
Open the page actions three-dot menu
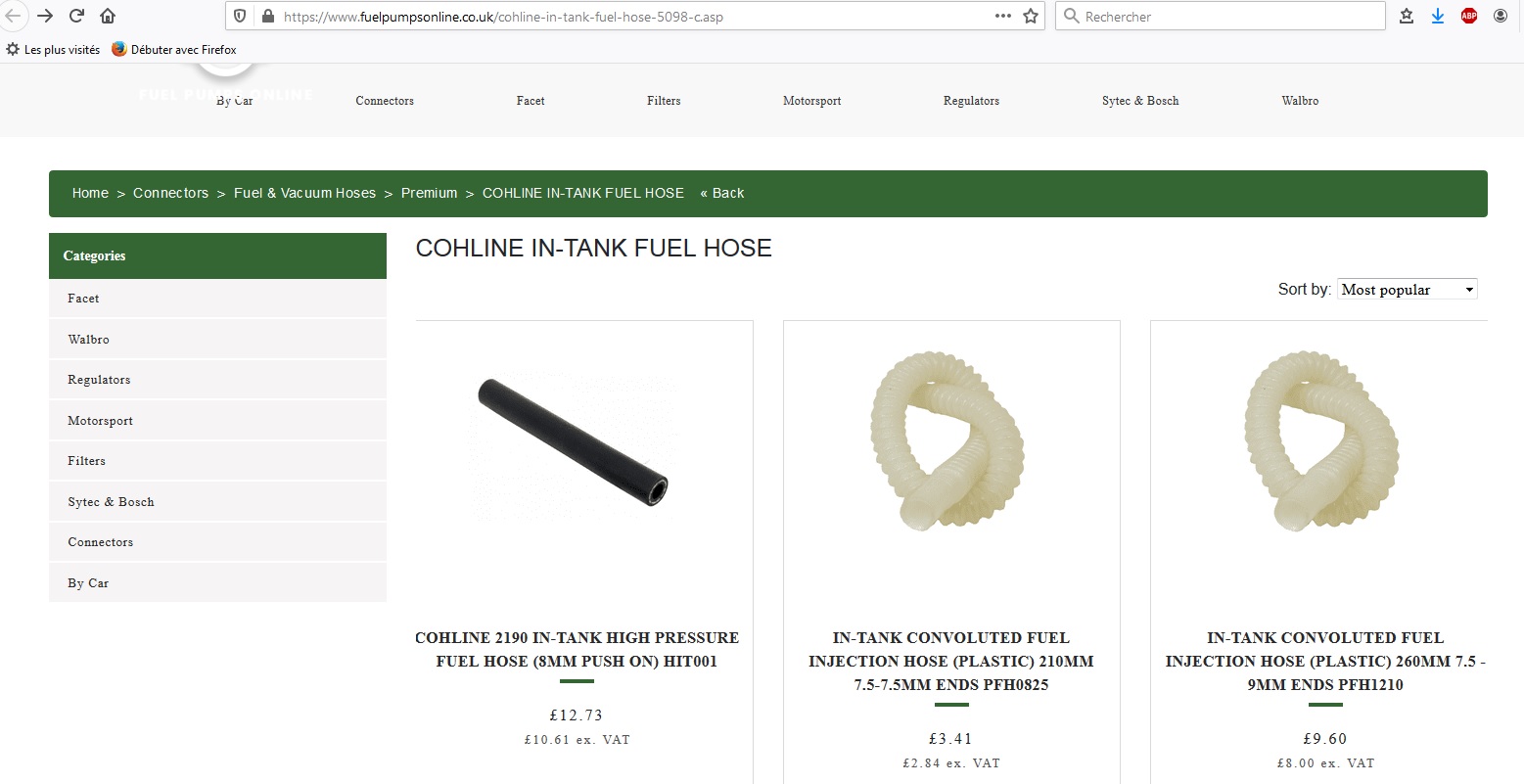tap(1003, 16)
